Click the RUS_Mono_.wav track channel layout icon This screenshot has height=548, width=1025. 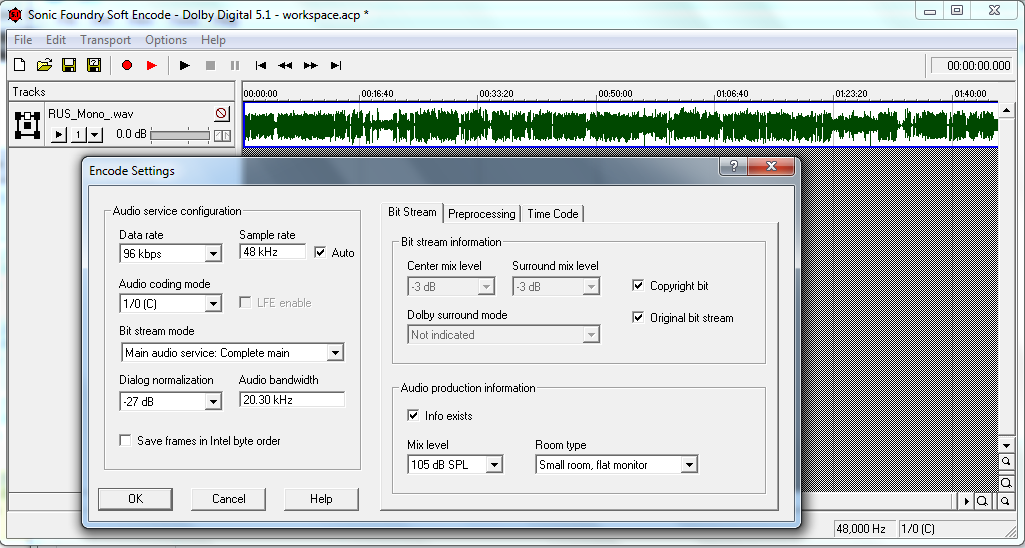tap(27, 124)
